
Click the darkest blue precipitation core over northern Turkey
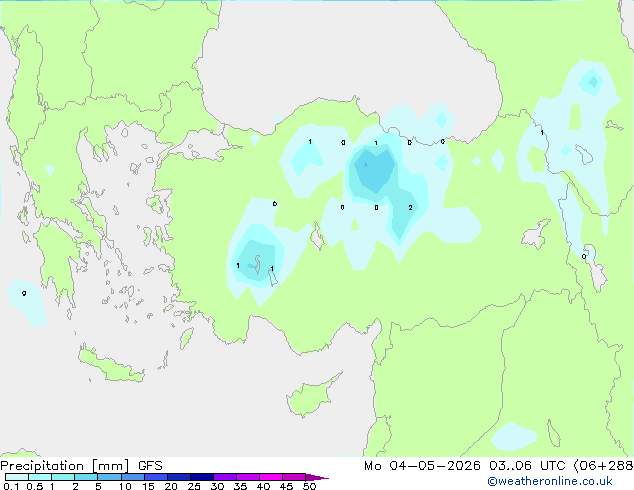click(x=374, y=170)
